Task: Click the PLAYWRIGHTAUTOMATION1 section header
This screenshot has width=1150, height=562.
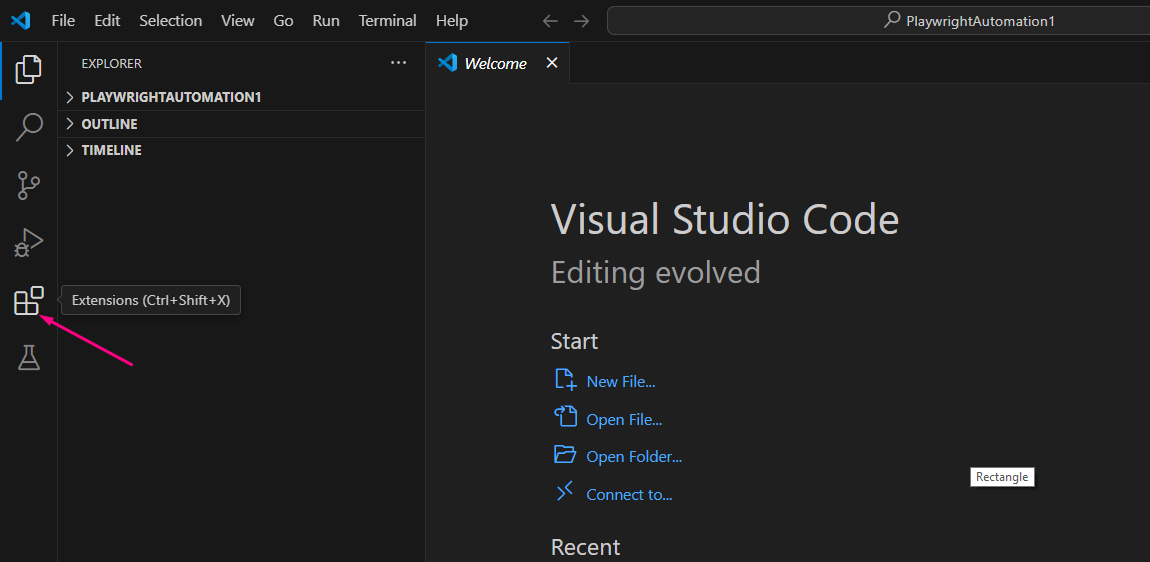Action: (241, 97)
